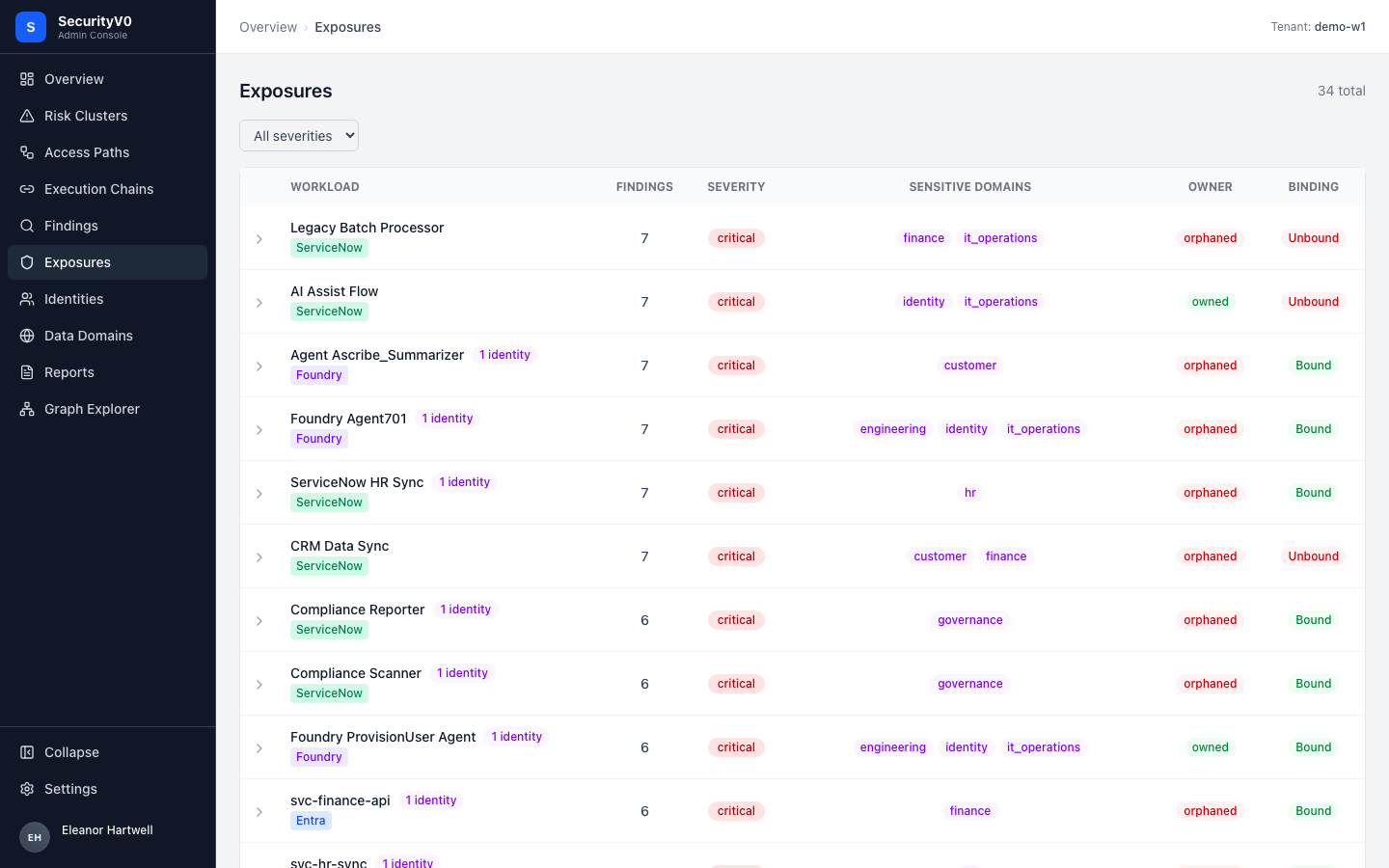Click the Data Domains globe icon
Image resolution: width=1389 pixels, height=868 pixels.
click(27, 336)
